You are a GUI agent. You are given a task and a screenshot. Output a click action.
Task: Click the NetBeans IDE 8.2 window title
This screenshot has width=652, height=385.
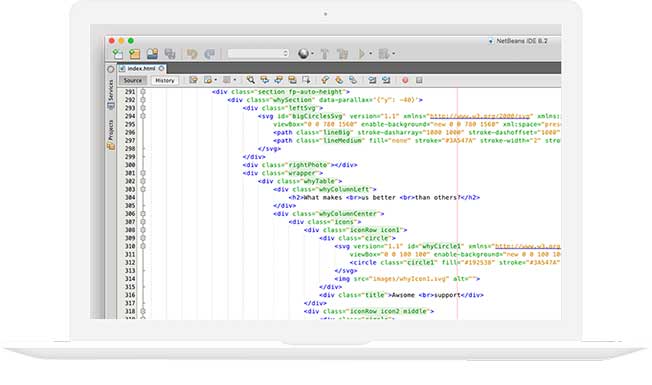coord(522,41)
